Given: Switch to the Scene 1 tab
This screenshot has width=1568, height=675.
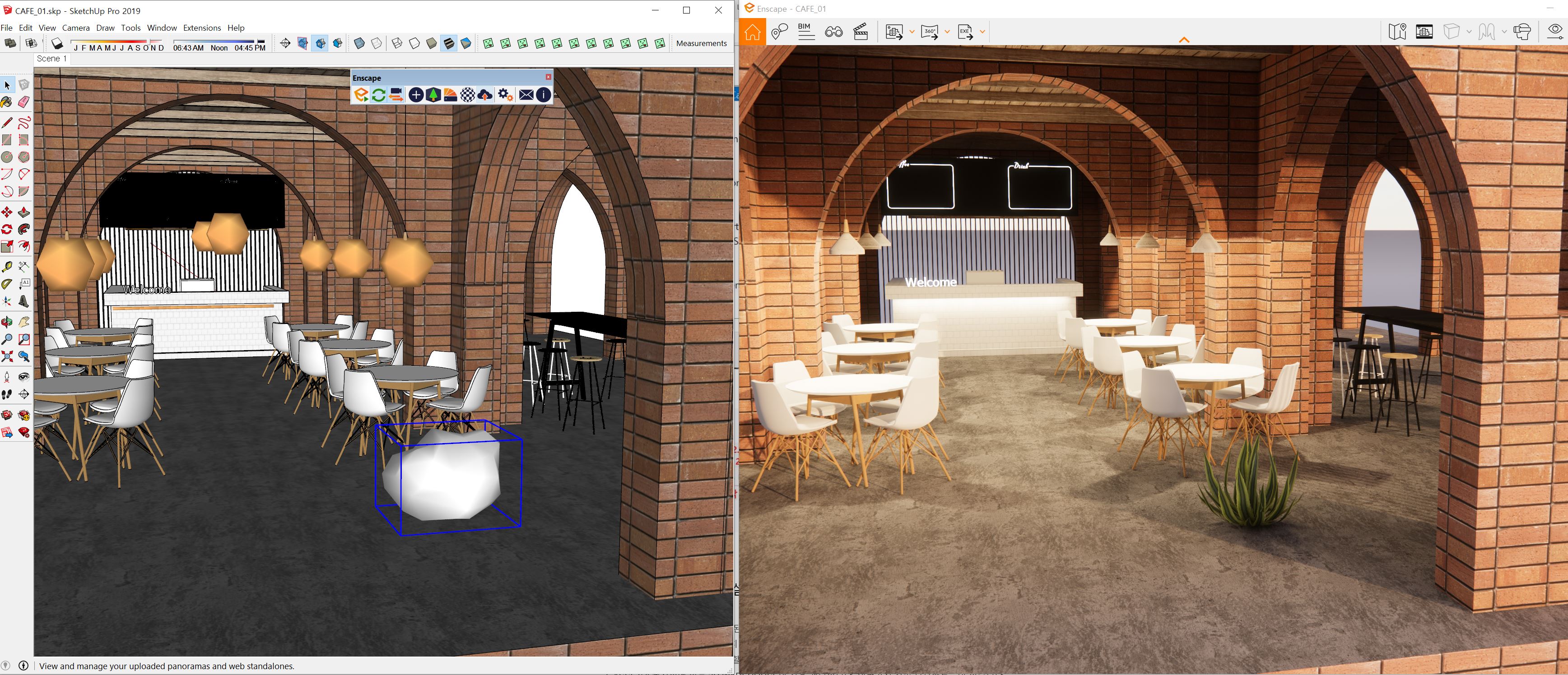Looking at the screenshot, I should [52, 59].
